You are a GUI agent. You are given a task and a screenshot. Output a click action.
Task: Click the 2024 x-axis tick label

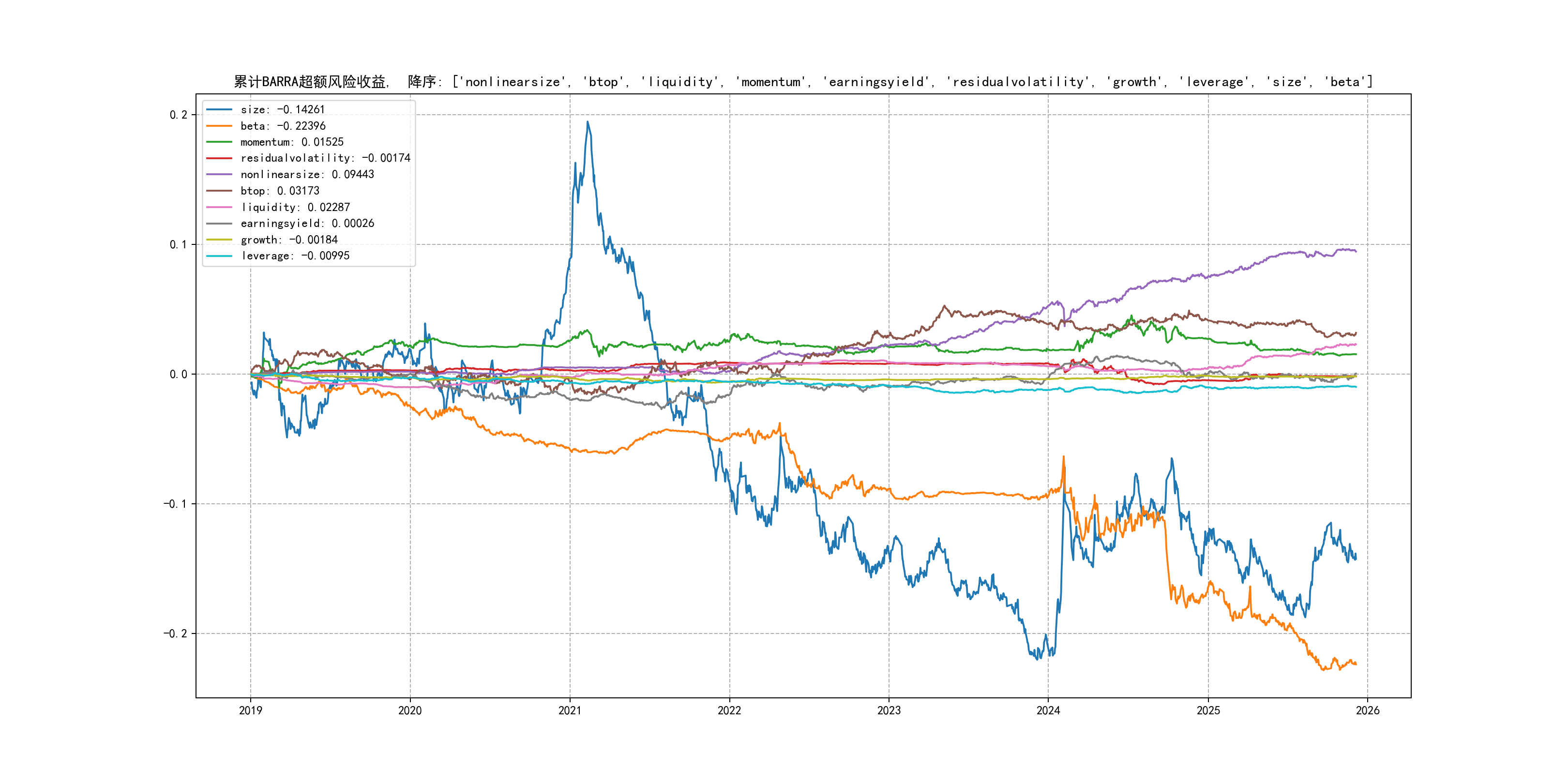point(1048,710)
